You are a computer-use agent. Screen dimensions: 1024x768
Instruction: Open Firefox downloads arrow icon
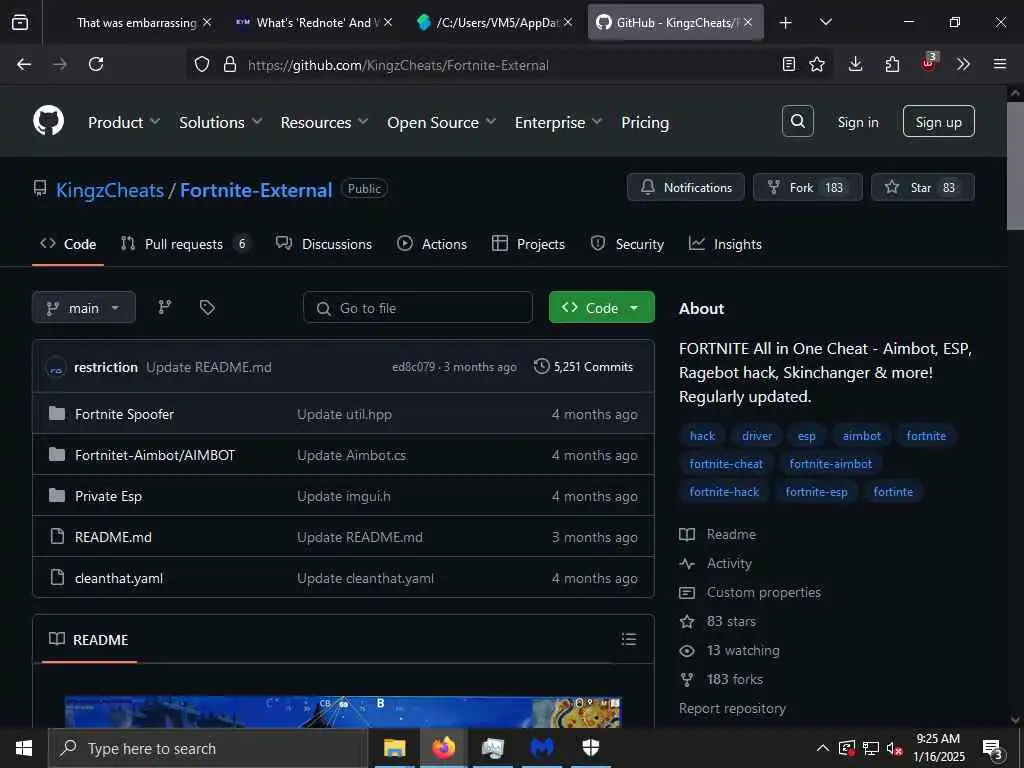point(856,64)
